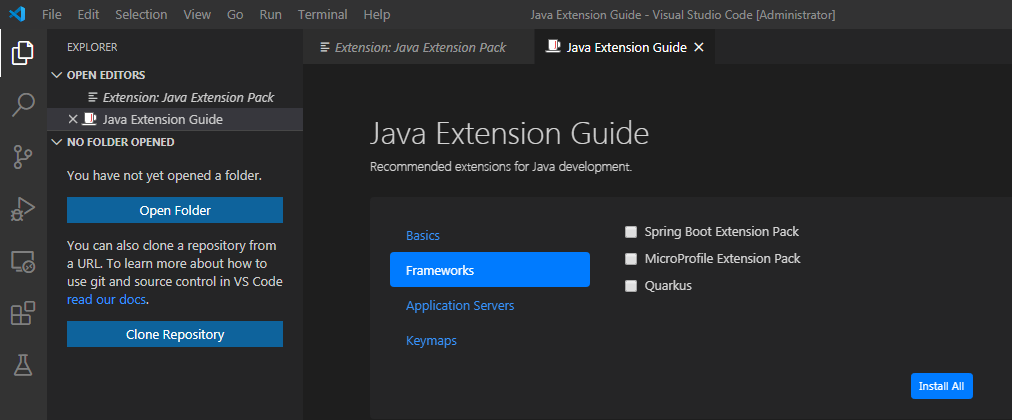Click the Quarkus label text
This screenshot has width=1012, height=420.
pyautogui.click(x=668, y=286)
